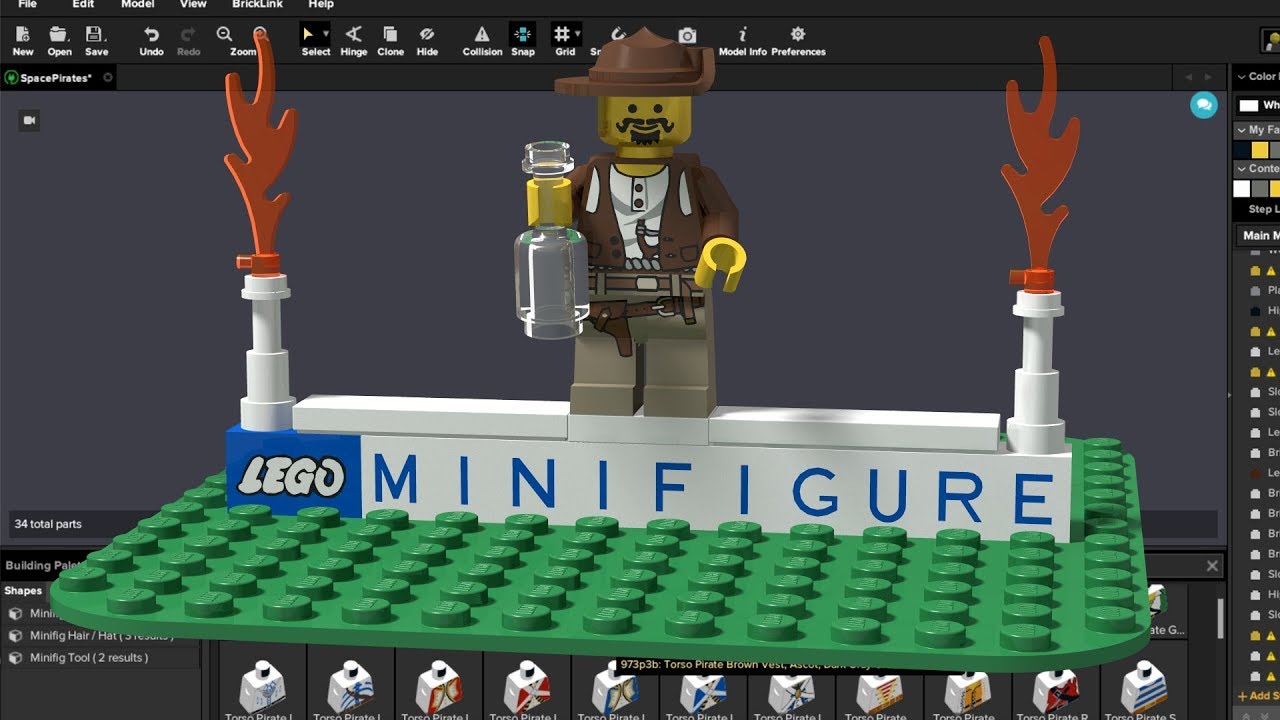Screen dimensions: 1280x720
Task: Click the palette vertical scrollbar
Action: [x=1220, y=618]
